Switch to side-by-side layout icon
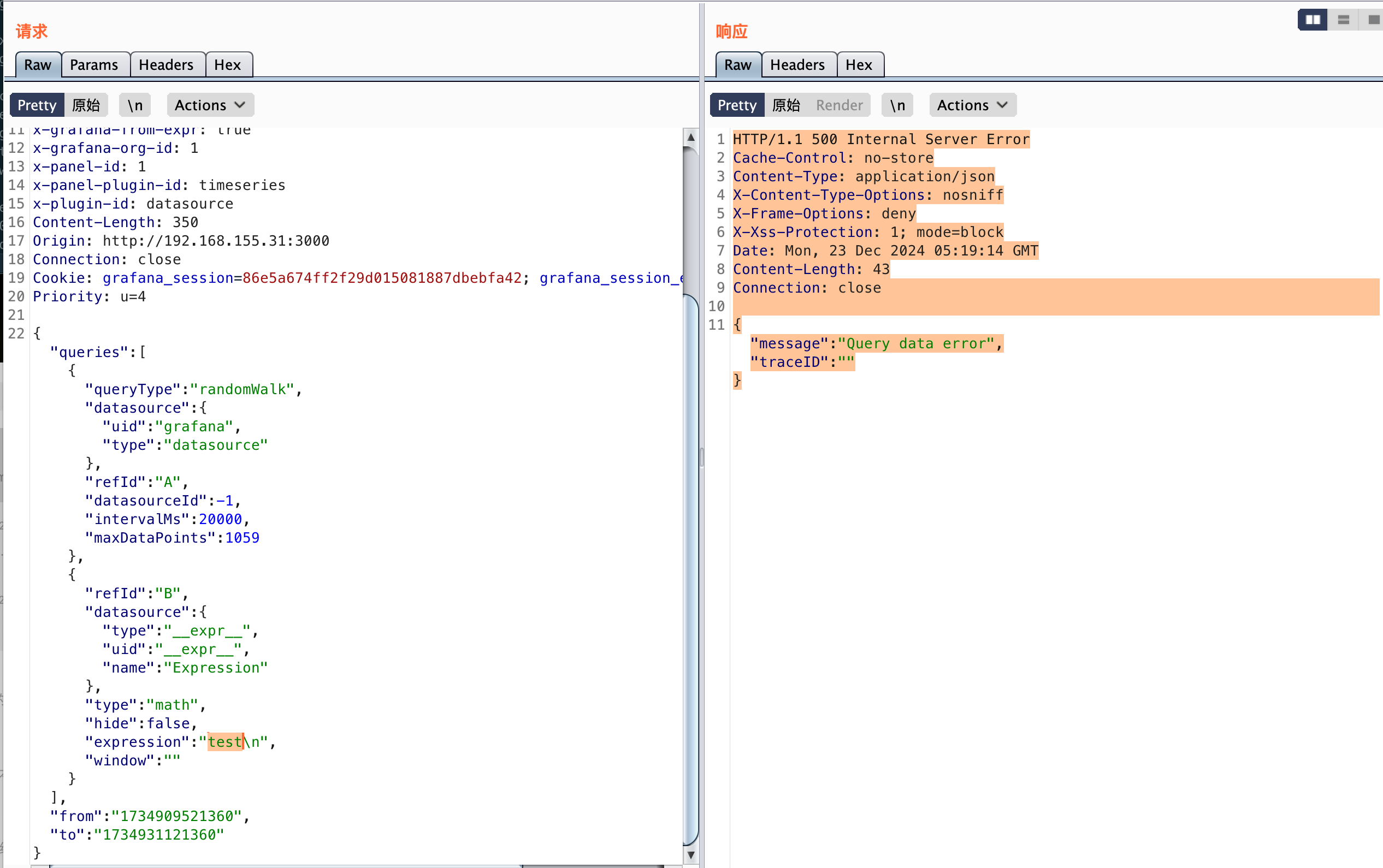1383x868 pixels. pyautogui.click(x=1313, y=20)
